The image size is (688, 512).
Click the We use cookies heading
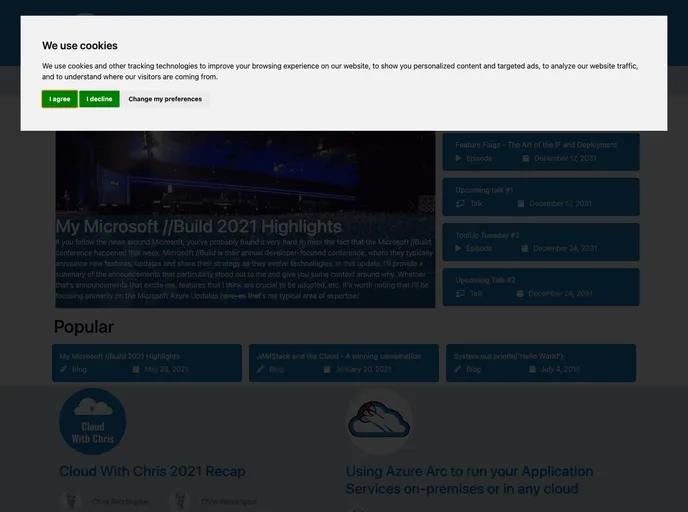pyautogui.click(x=80, y=46)
